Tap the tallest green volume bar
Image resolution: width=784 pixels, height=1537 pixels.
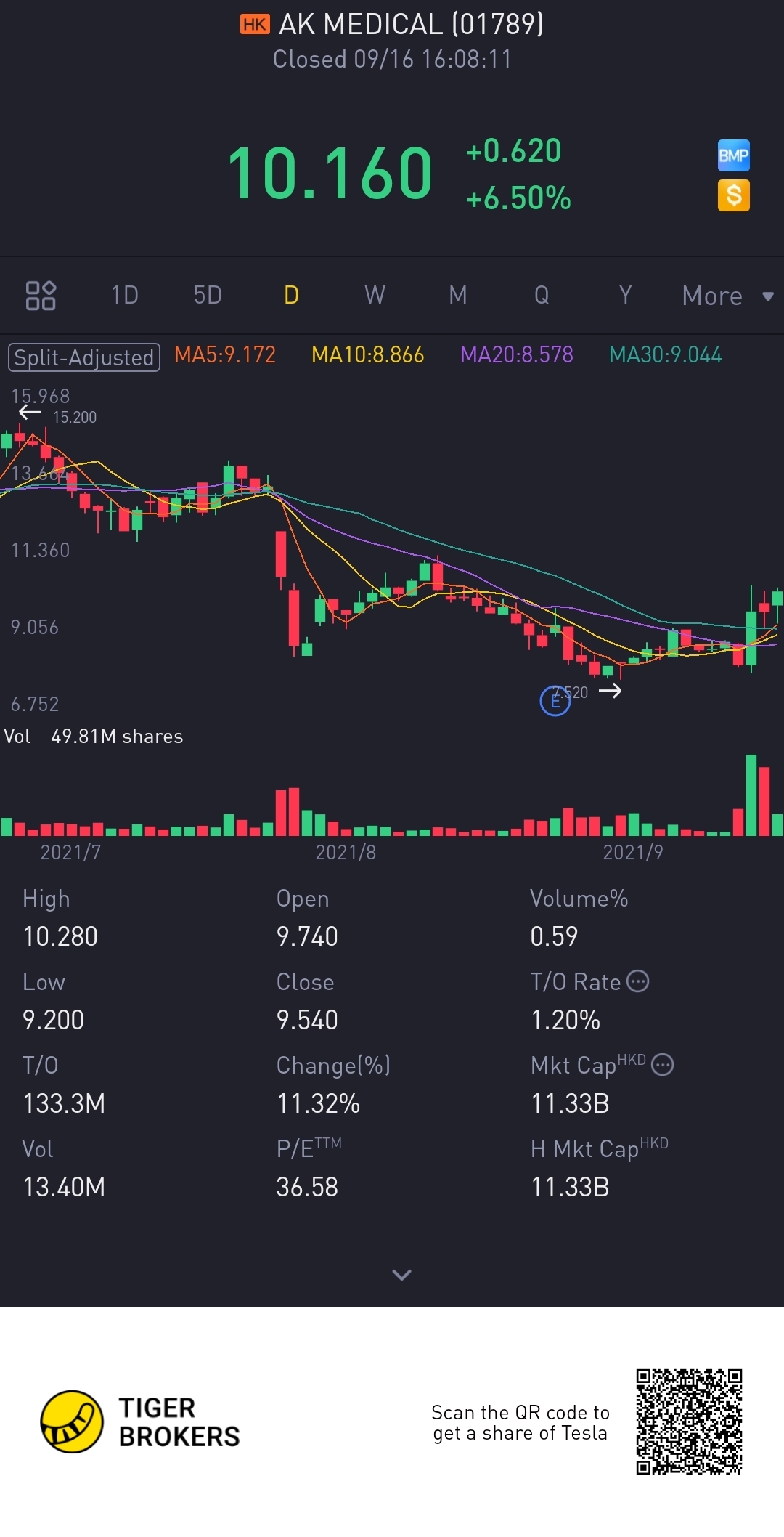(x=751, y=795)
